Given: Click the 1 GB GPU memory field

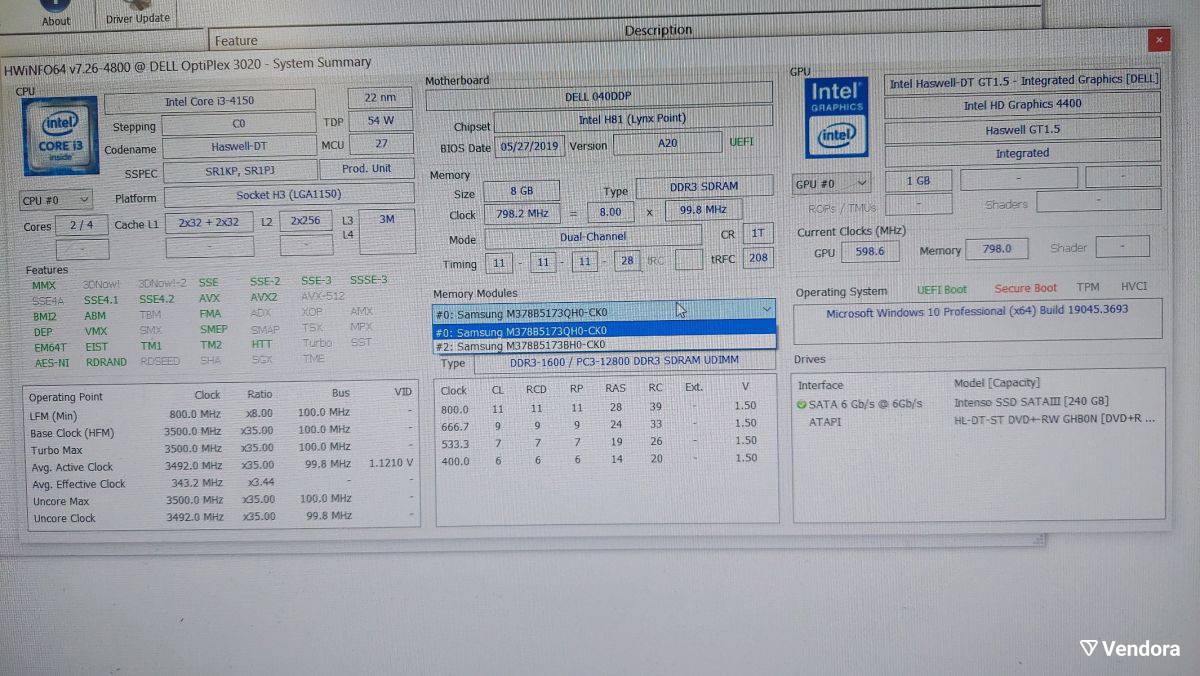Looking at the screenshot, I should click(x=917, y=181).
